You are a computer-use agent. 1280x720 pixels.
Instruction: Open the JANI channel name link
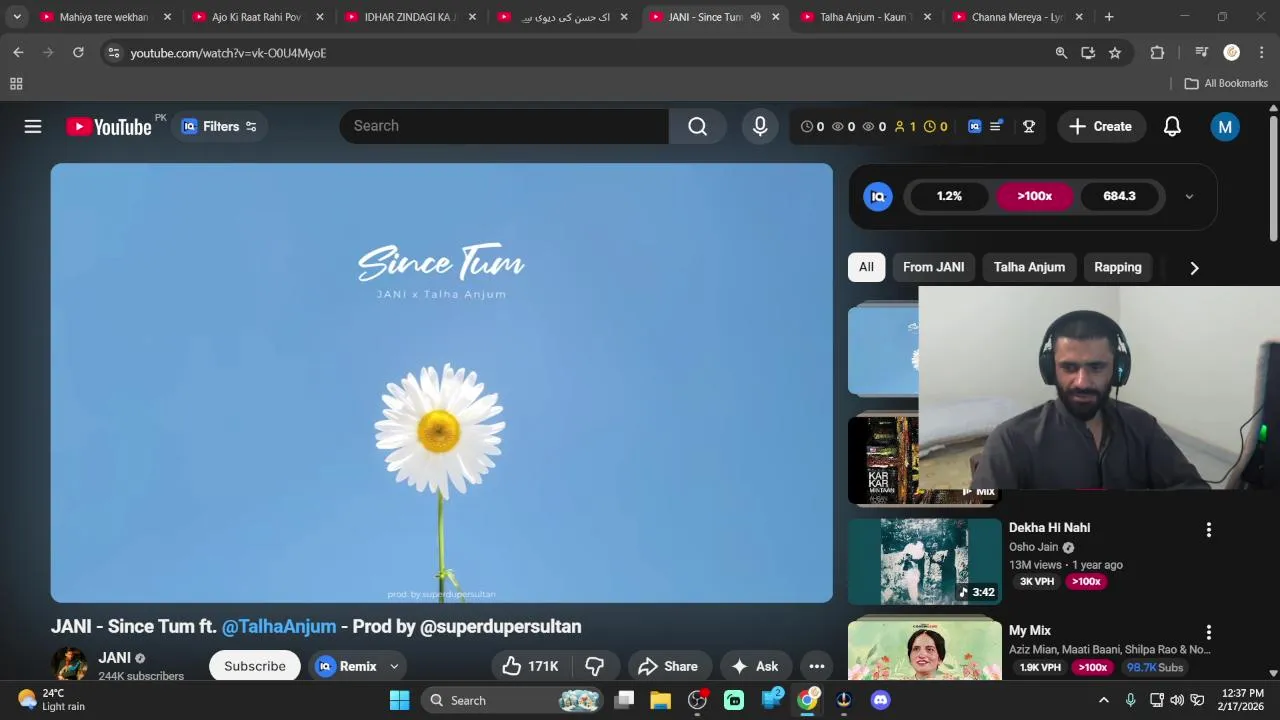click(x=114, y=657)
